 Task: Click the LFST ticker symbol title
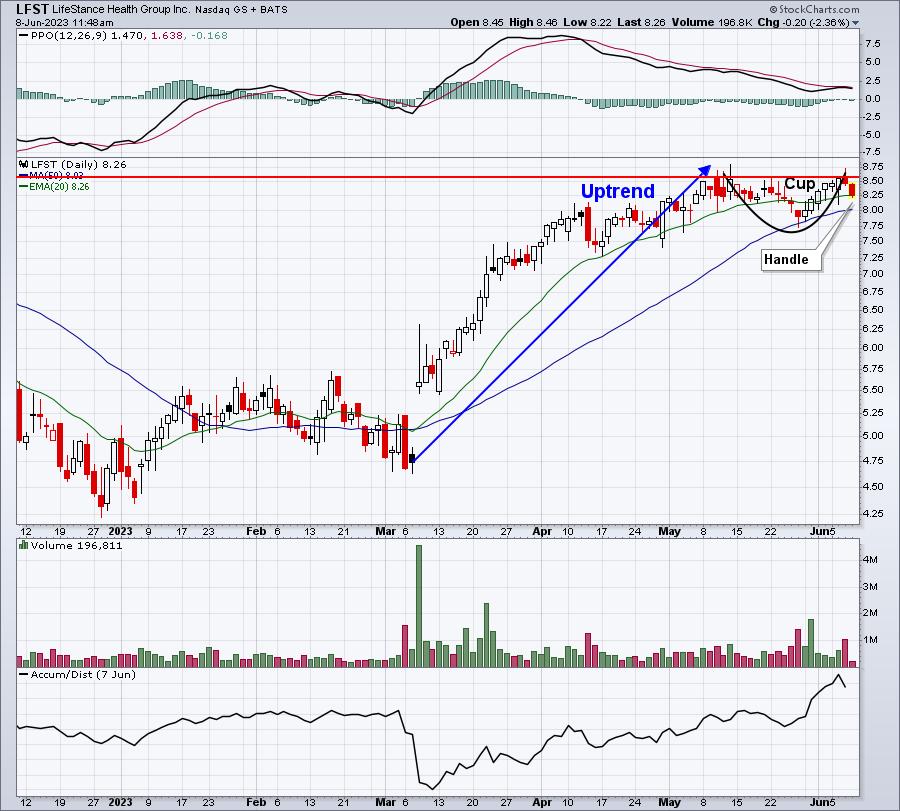tap(32, 9)
